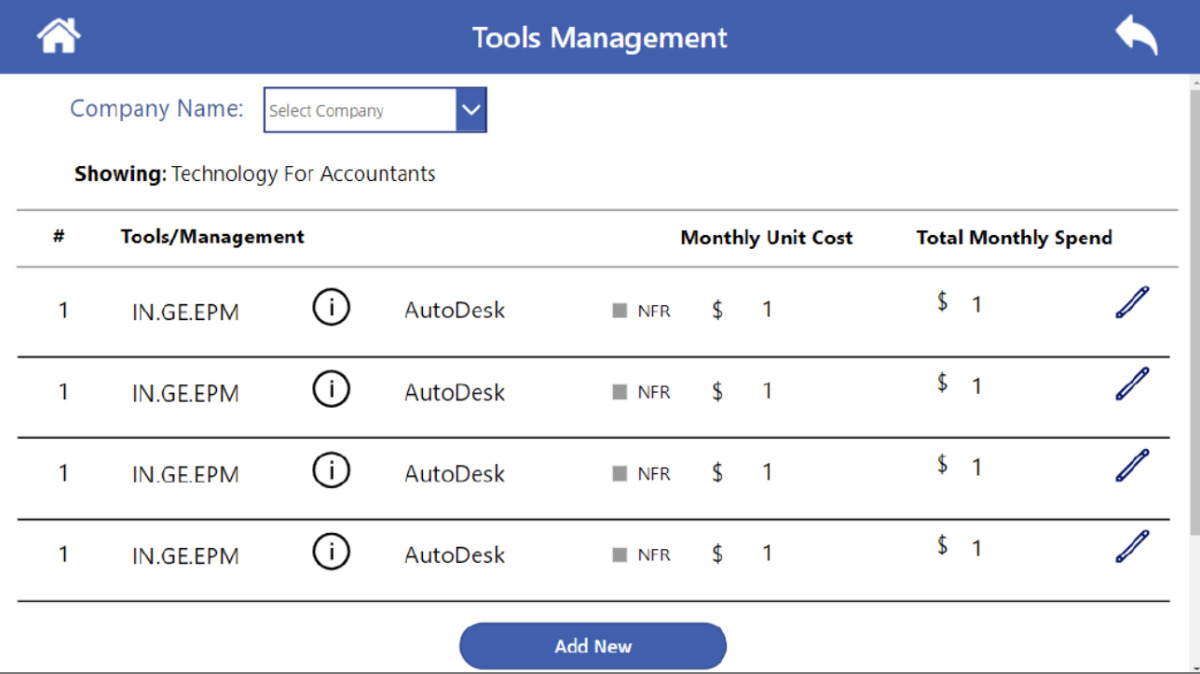
Task: Click the Home icon in the header
Action: click(58, 35)
